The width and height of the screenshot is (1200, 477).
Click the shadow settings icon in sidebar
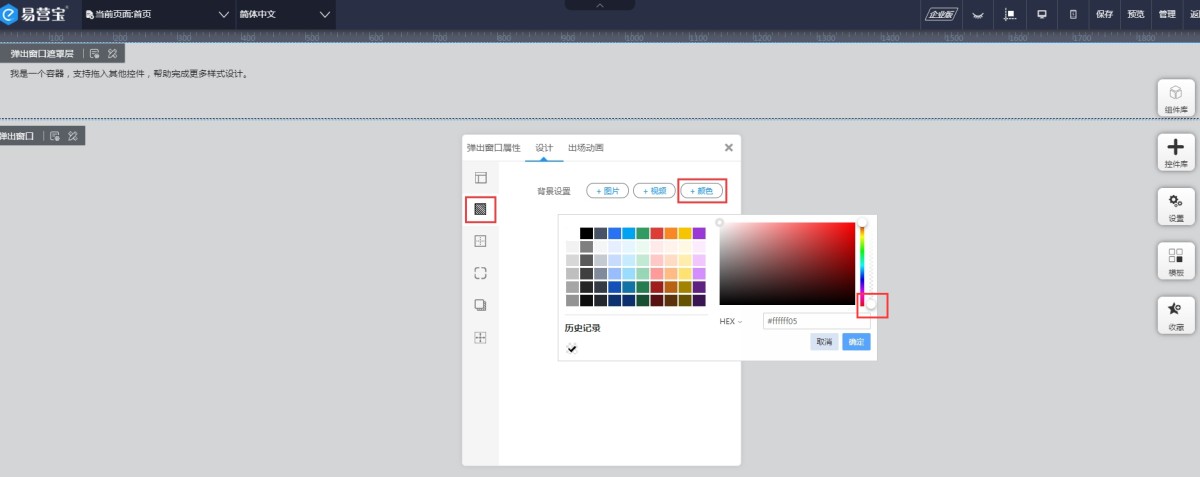coord(480,305)
